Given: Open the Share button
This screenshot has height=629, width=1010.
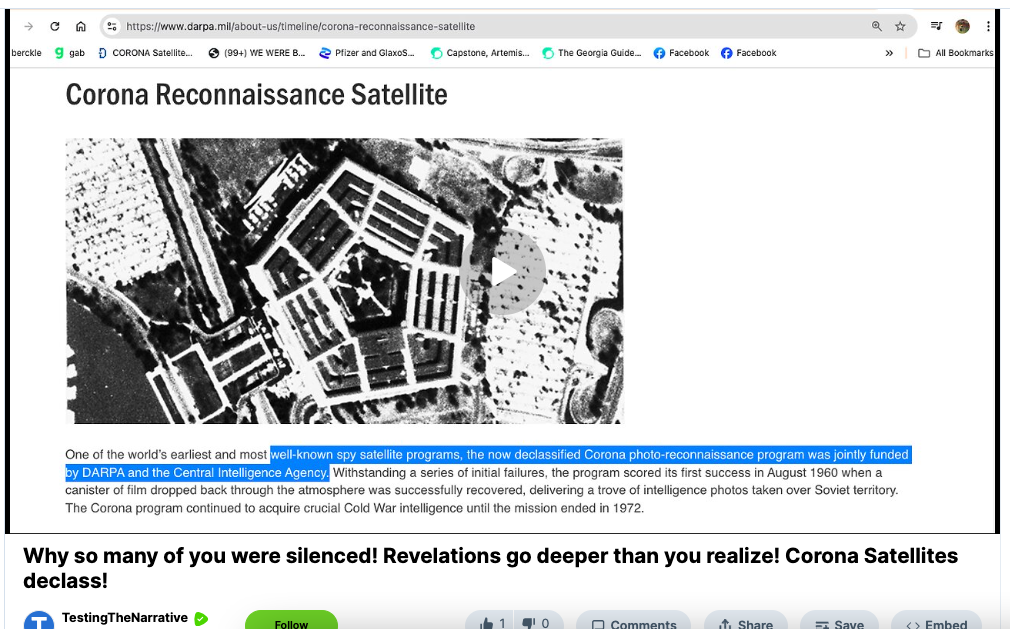Looking at the screenshot, I should click(745, 622).
